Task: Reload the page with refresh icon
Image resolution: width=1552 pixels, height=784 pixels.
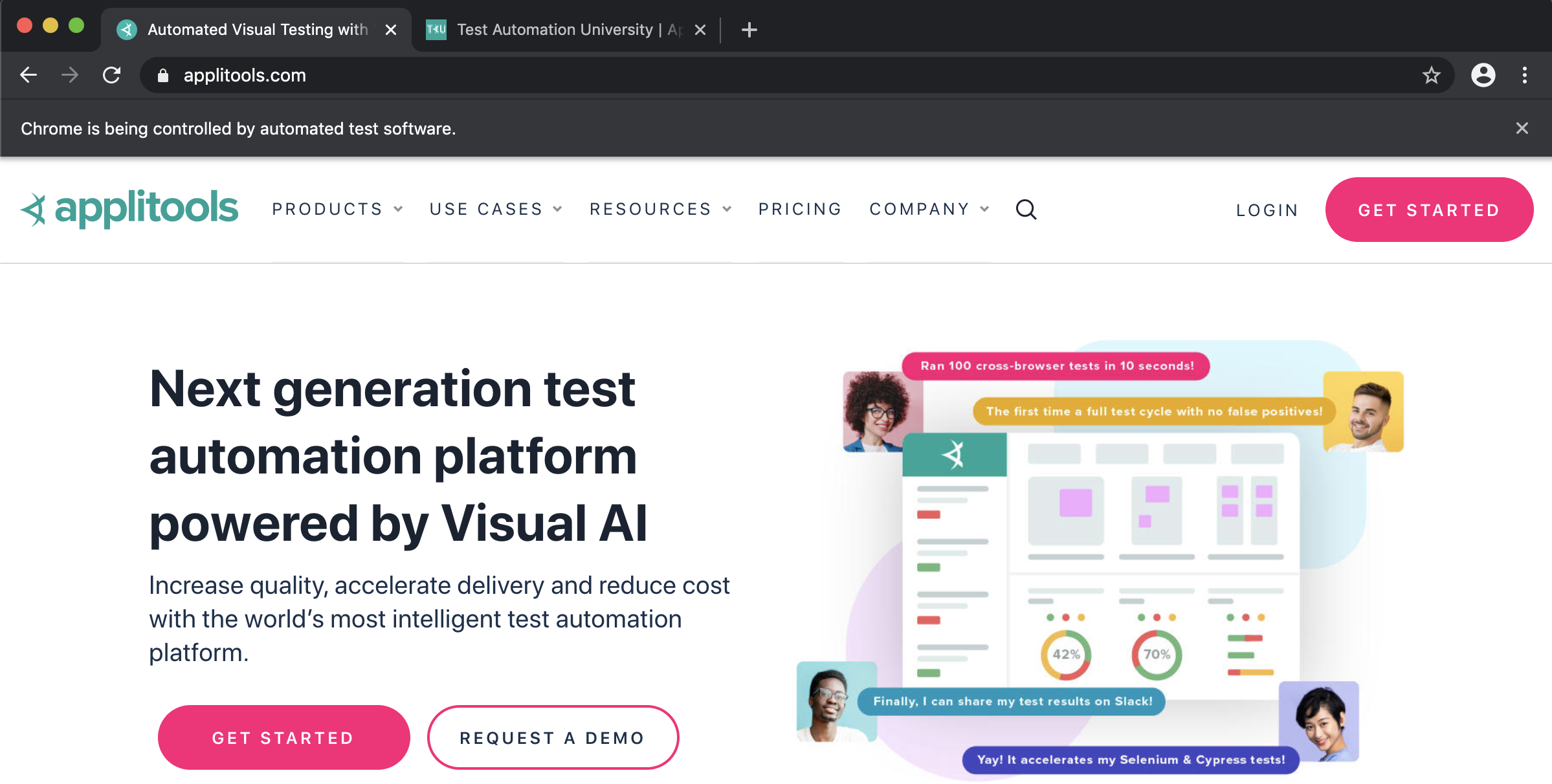Action: coord(112,75)
